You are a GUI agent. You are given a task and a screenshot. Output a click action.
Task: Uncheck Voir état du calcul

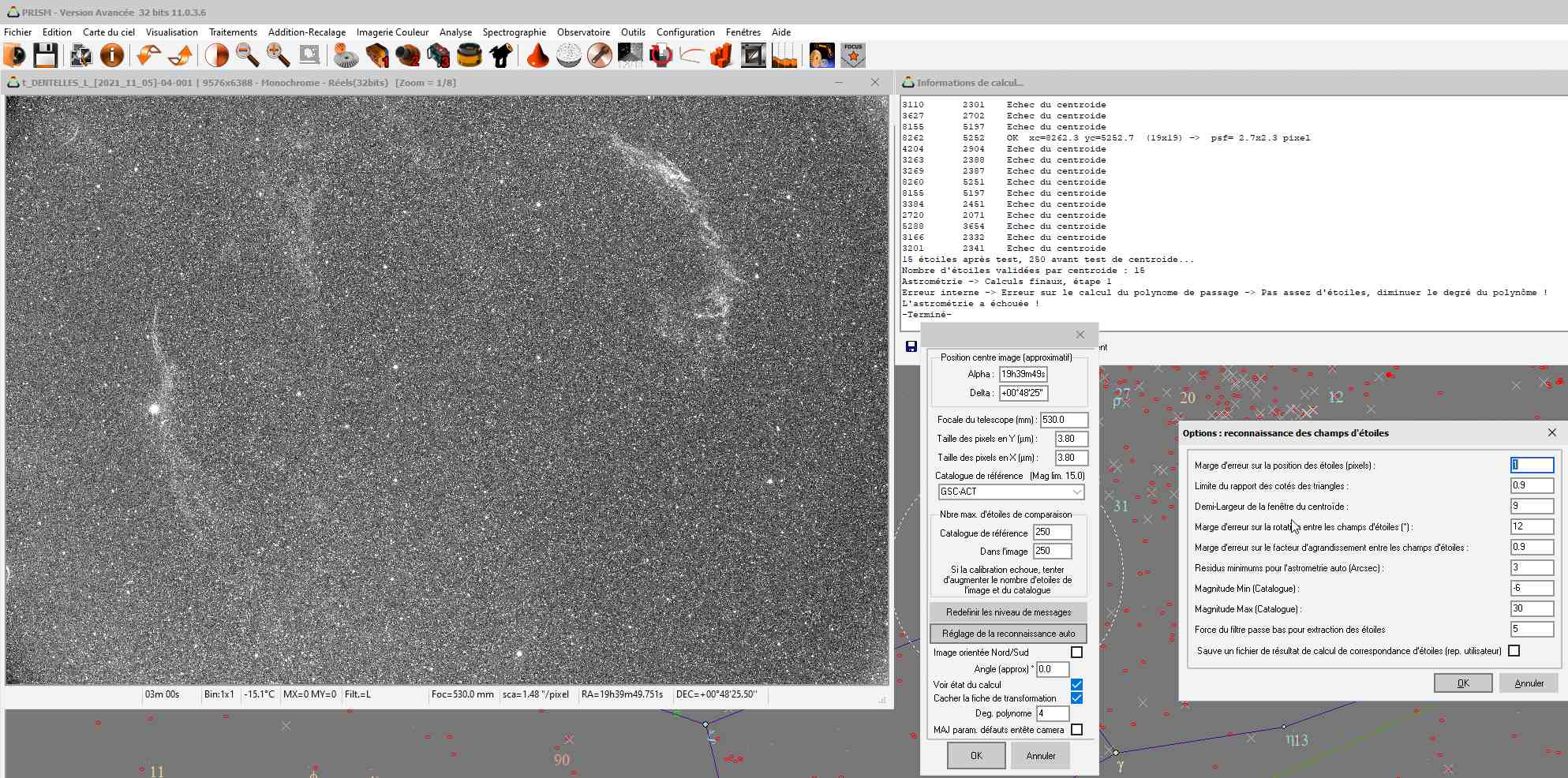[x=1076, y=685]
